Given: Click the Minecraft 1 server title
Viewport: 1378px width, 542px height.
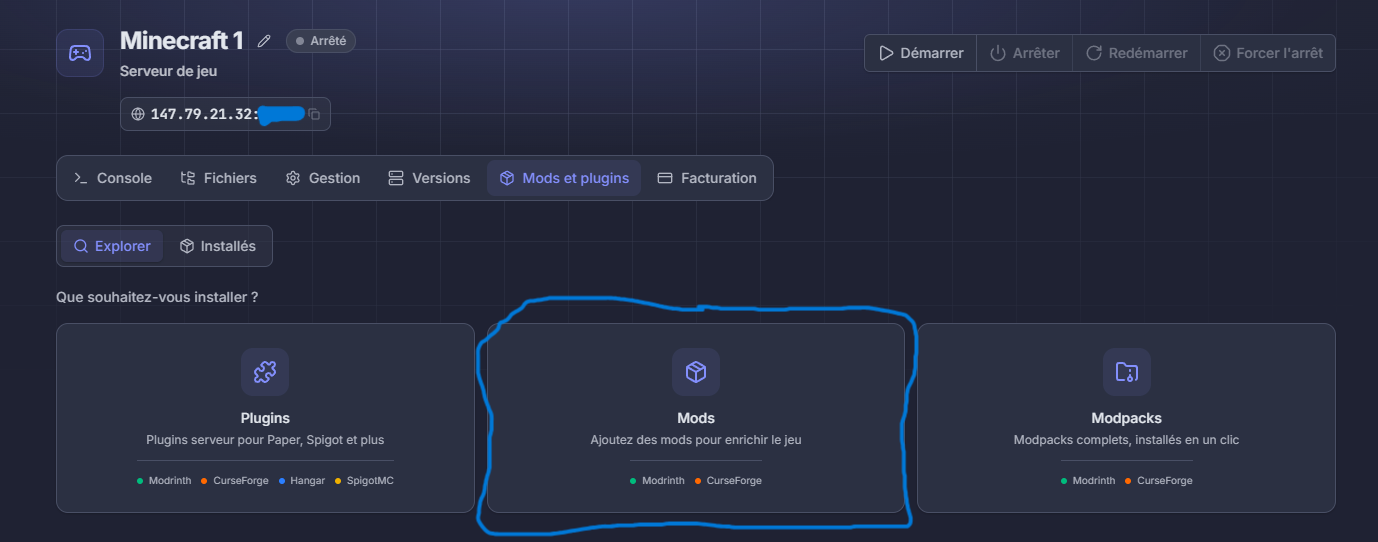Looking at the screenshot, I should pos(182,41).
